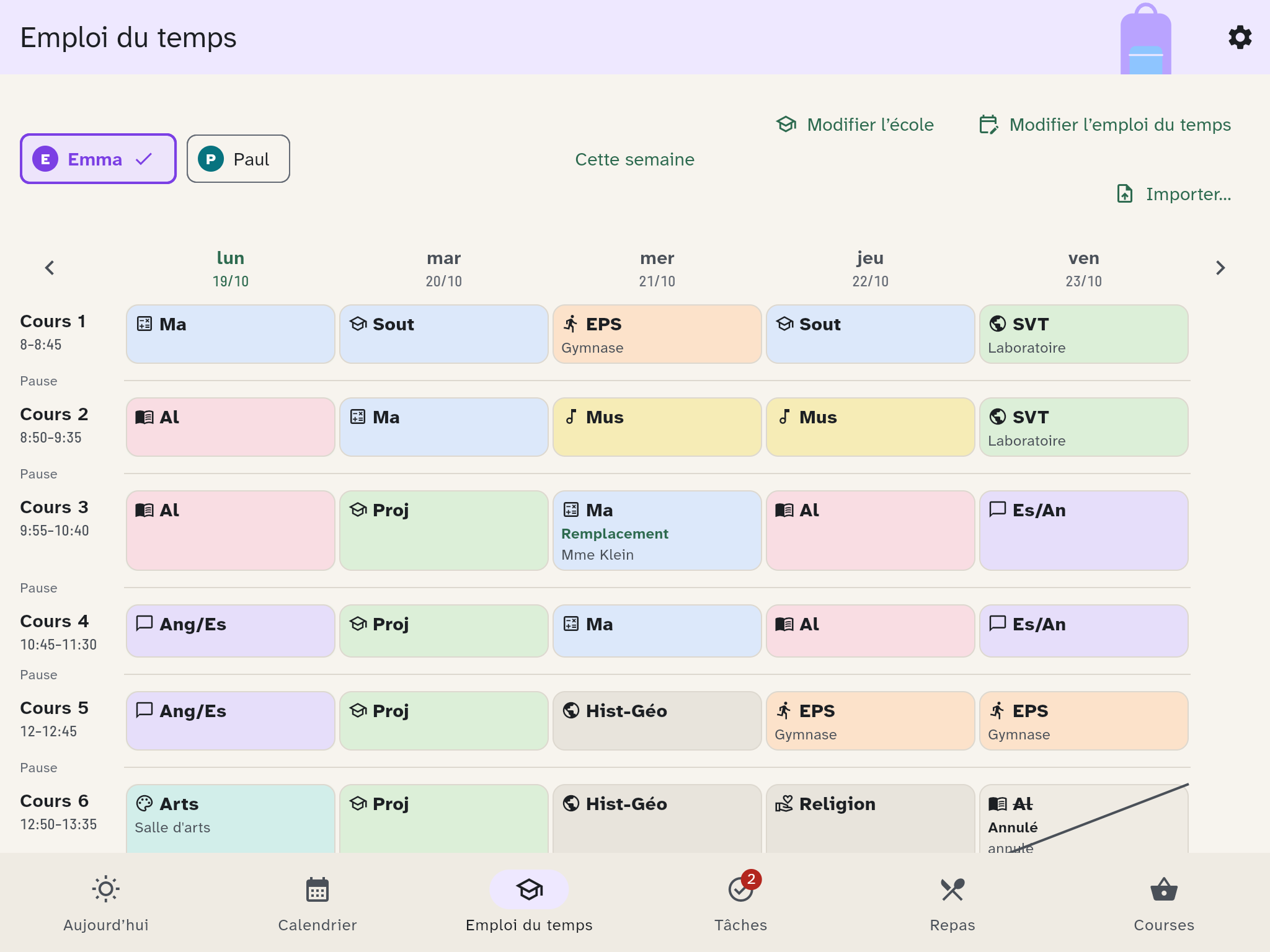Click Cette semaine label
This screenshot has width=1270, height=952.
point(634,159)
